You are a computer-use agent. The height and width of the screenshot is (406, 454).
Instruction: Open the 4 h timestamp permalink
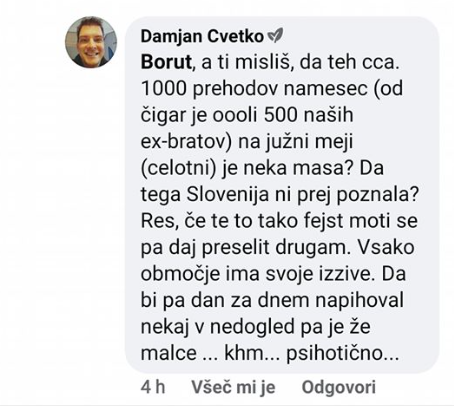153,387
